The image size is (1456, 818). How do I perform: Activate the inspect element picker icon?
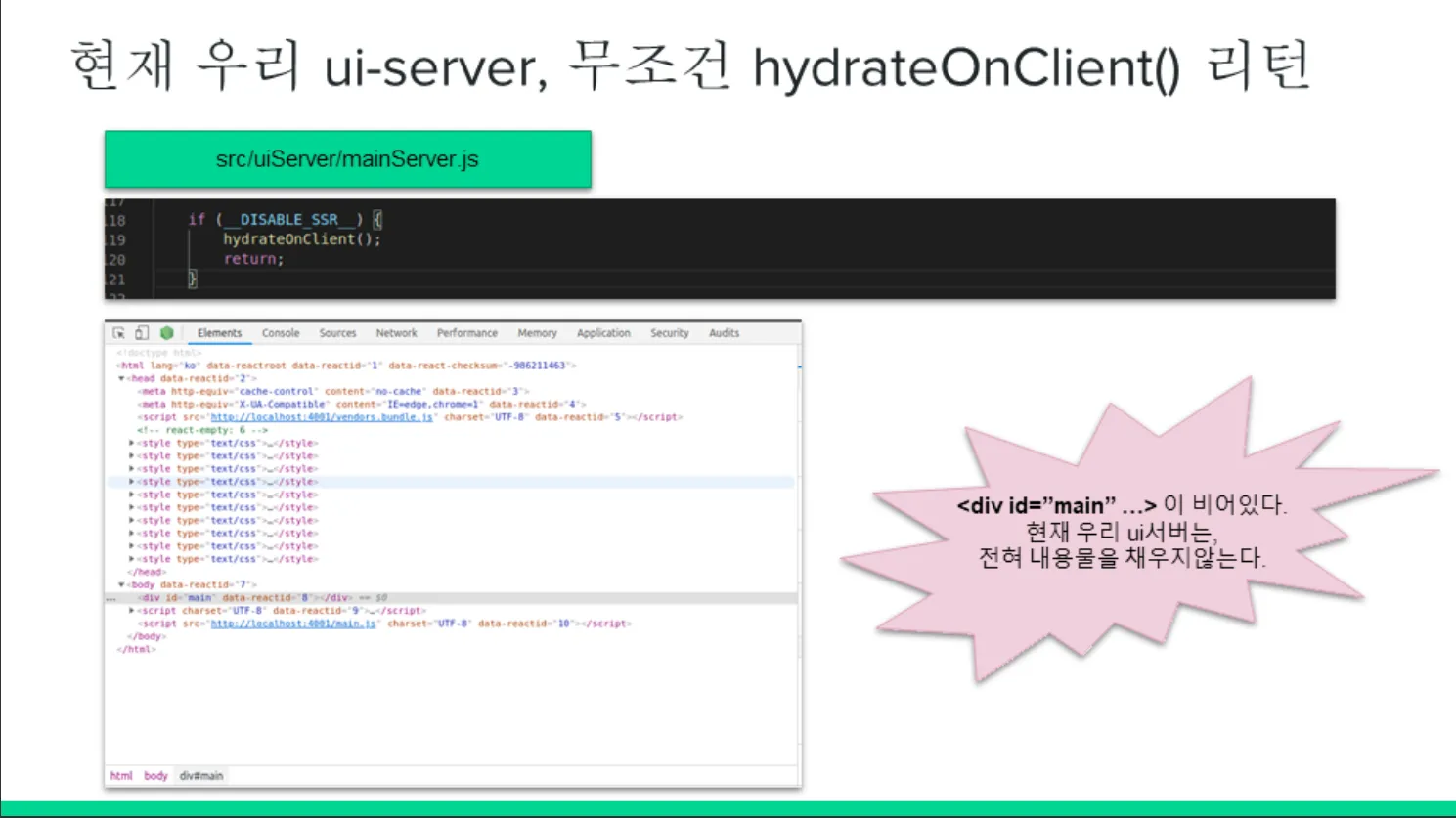(118, 333)
